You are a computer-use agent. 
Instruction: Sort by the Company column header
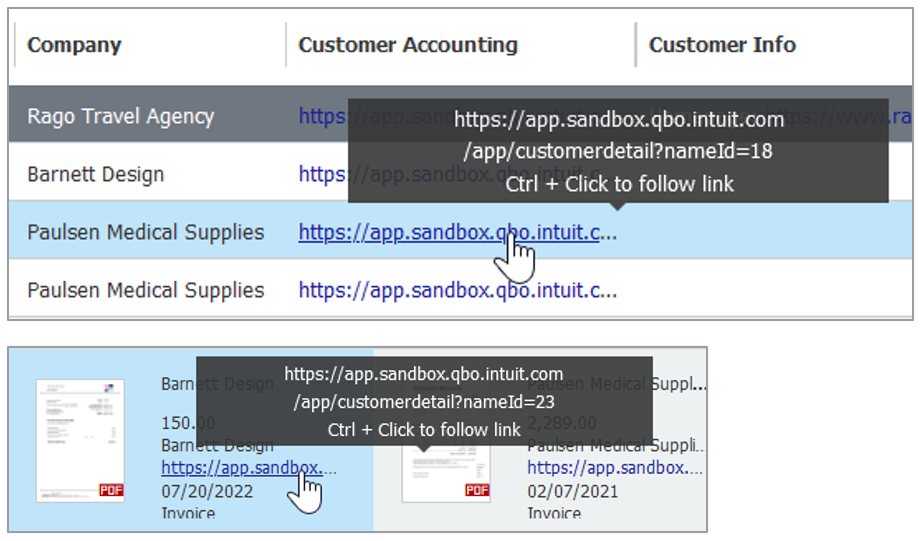pos(74,45)
